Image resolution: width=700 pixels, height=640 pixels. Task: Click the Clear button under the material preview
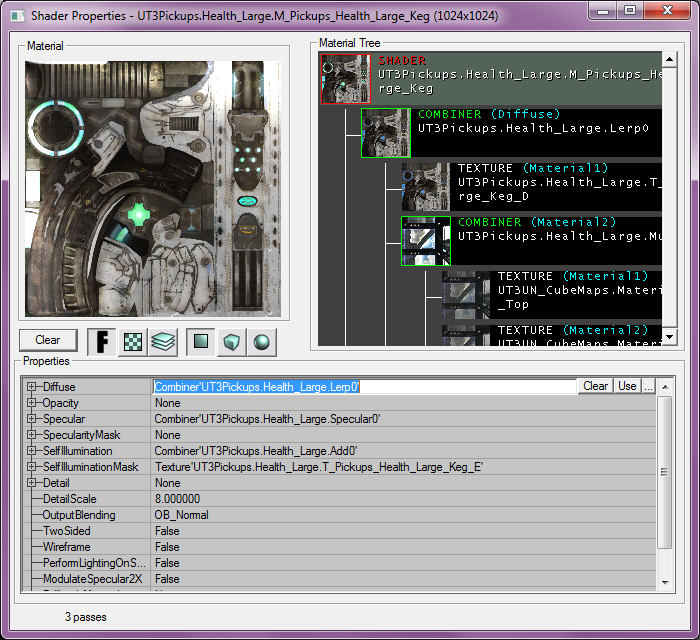pos(48,340)
